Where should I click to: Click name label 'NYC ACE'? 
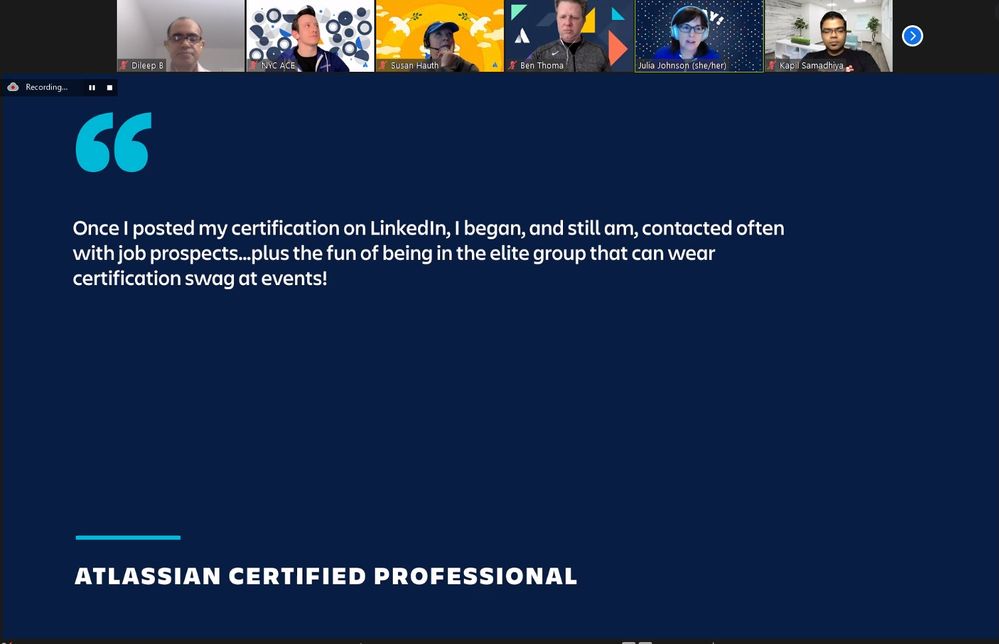pos(278,65)
